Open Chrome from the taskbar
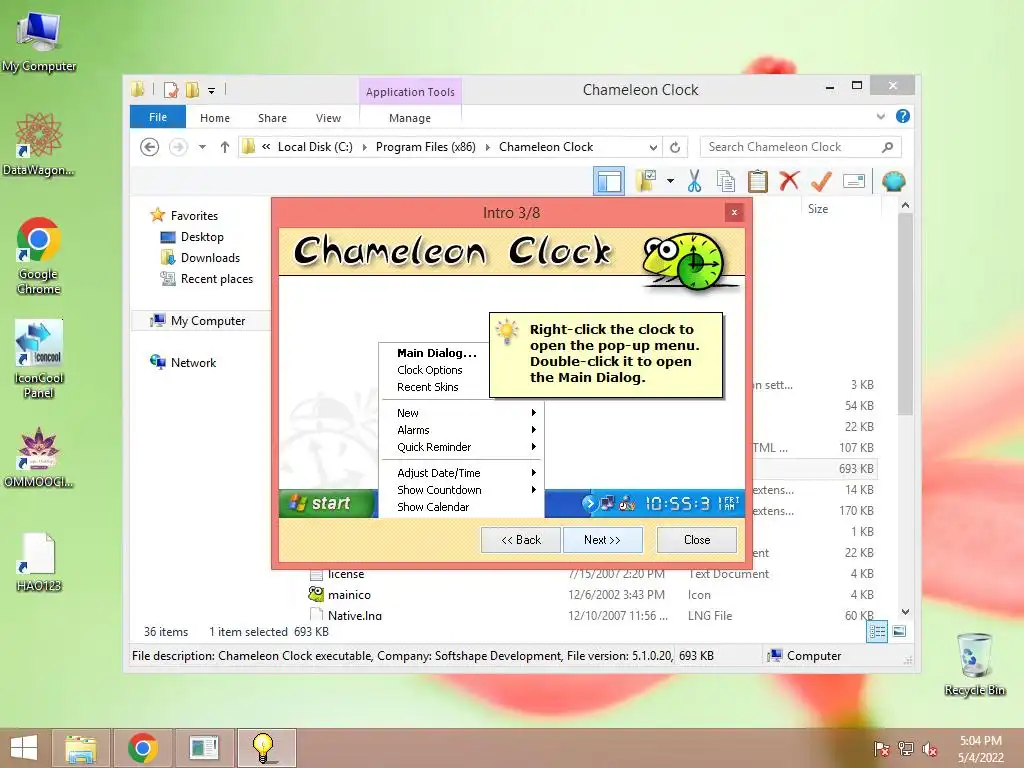 click(142, 748)
